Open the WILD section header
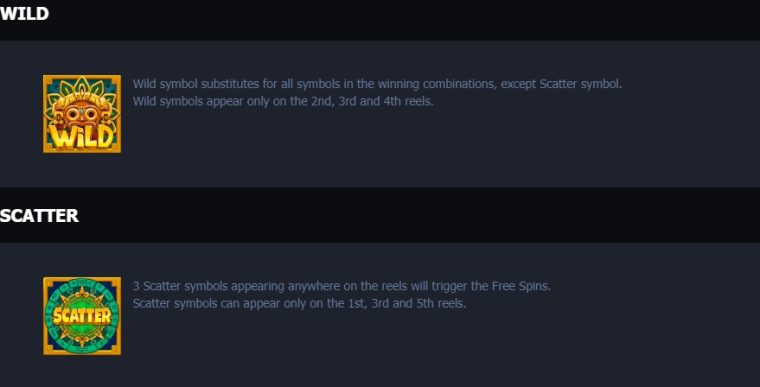Image resolution: width=760 pixels, height=387 pixels. pos(24,14)
